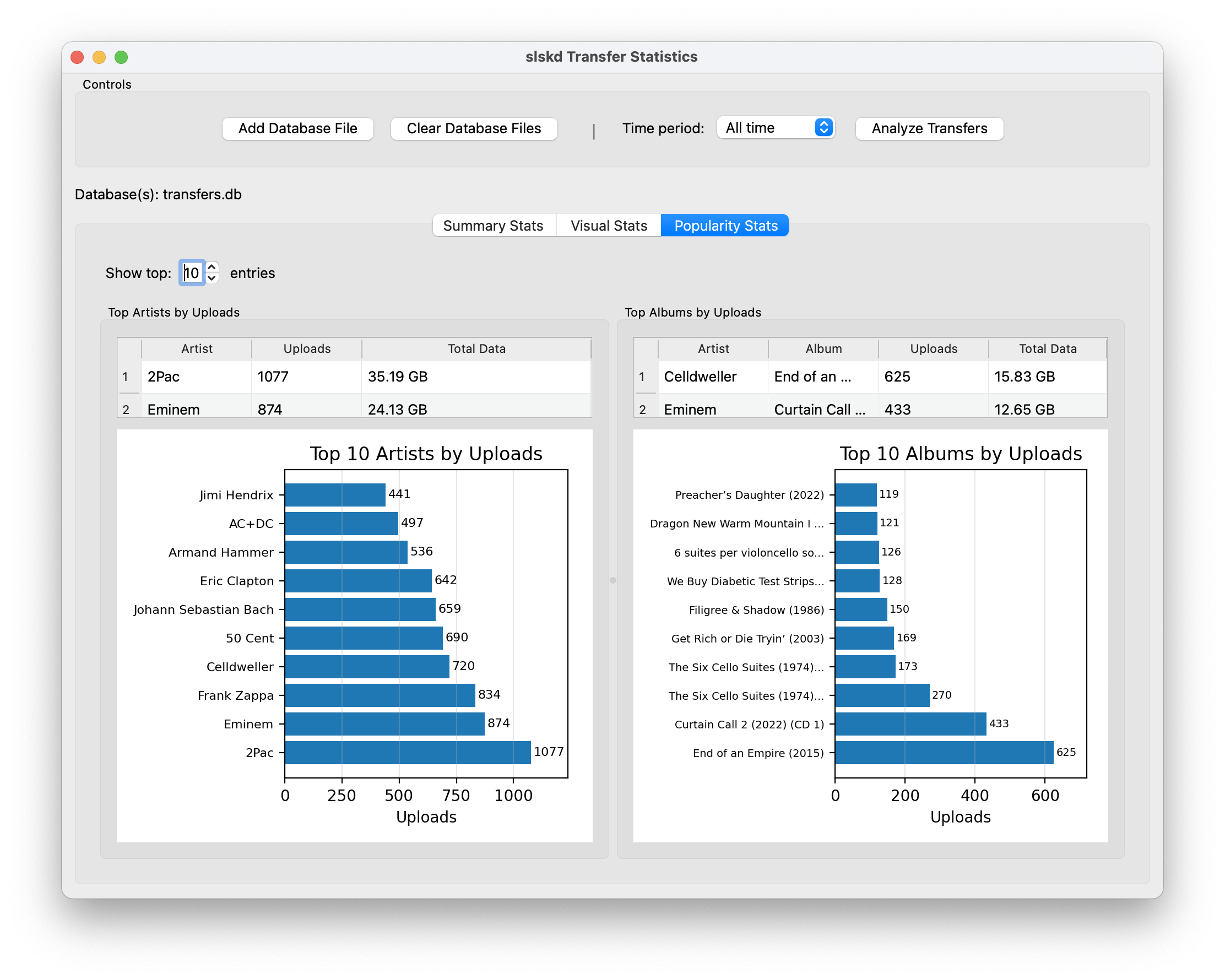Select the Celldweller cell in albums table
Image resolution: width=1225 pixels, height=980 pixels.
pos(713,377)
